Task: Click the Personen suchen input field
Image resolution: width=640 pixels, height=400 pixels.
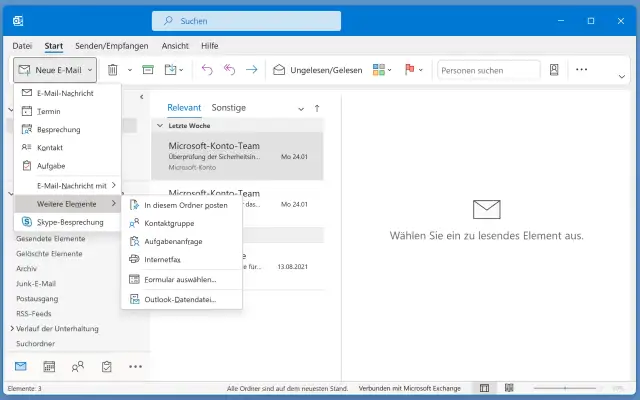Action: click(489, 70)
